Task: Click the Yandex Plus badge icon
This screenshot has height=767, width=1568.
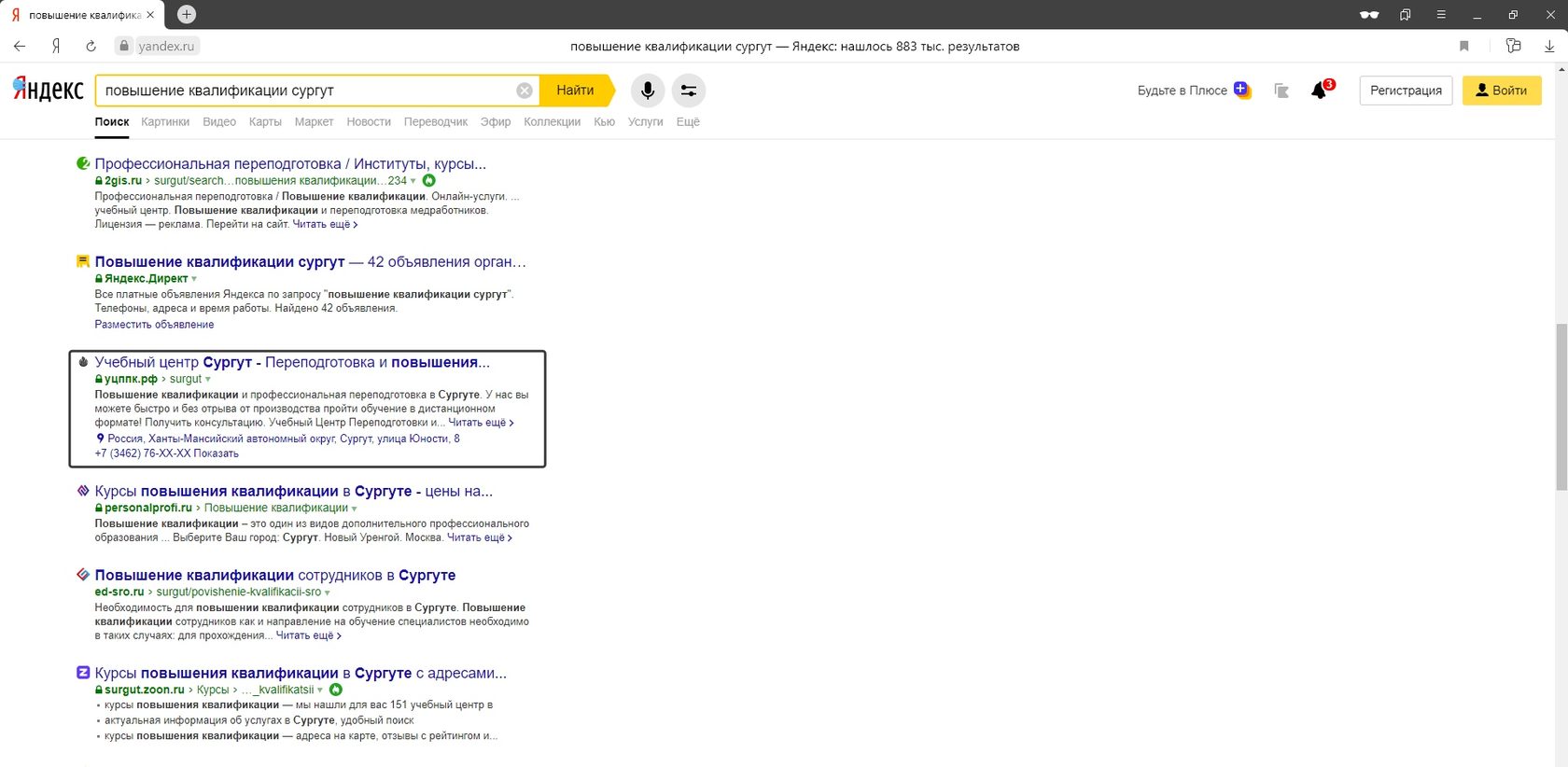Action: [x=1241, y=90]
